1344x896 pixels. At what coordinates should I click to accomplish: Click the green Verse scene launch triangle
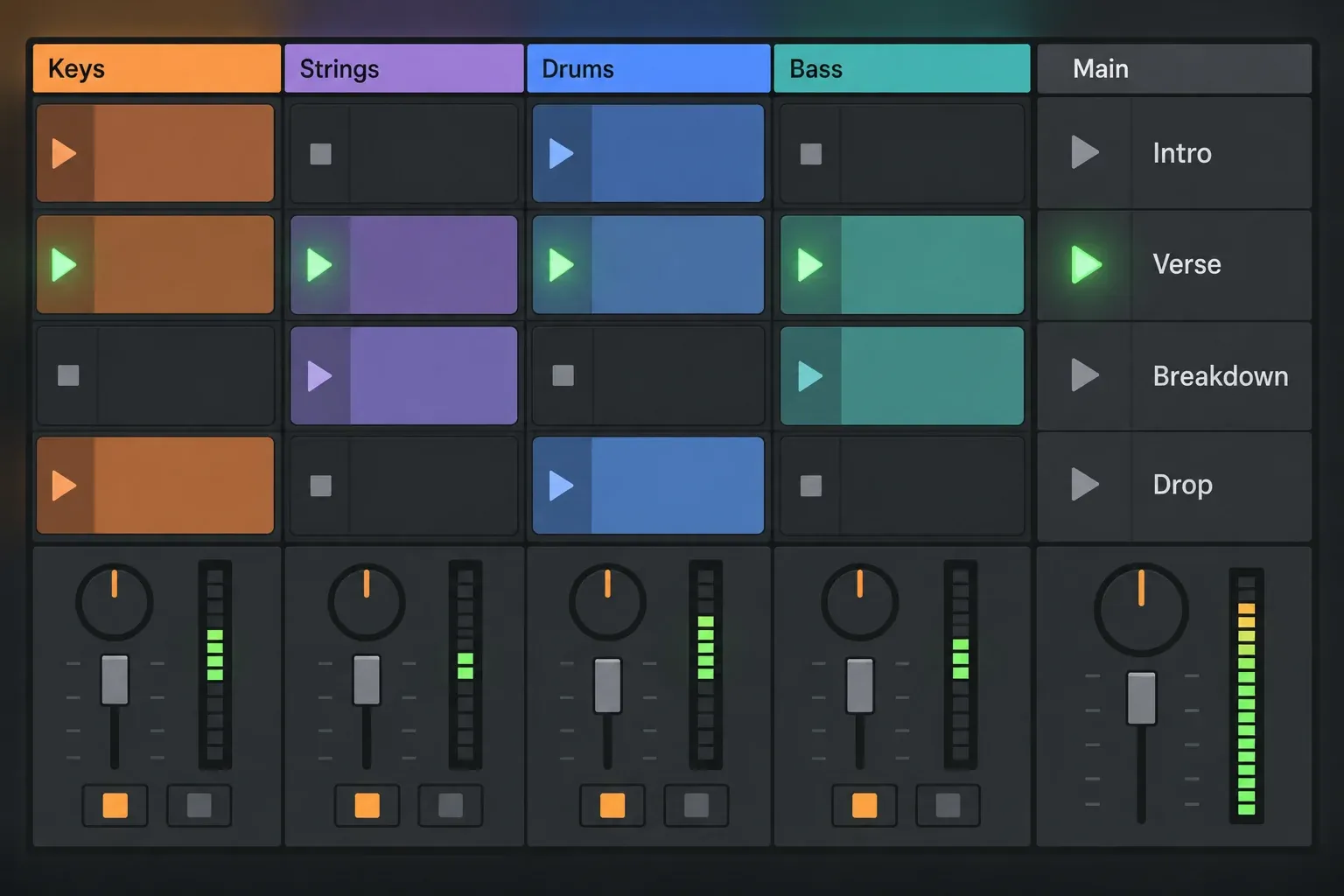click(x=1086, y=264)
